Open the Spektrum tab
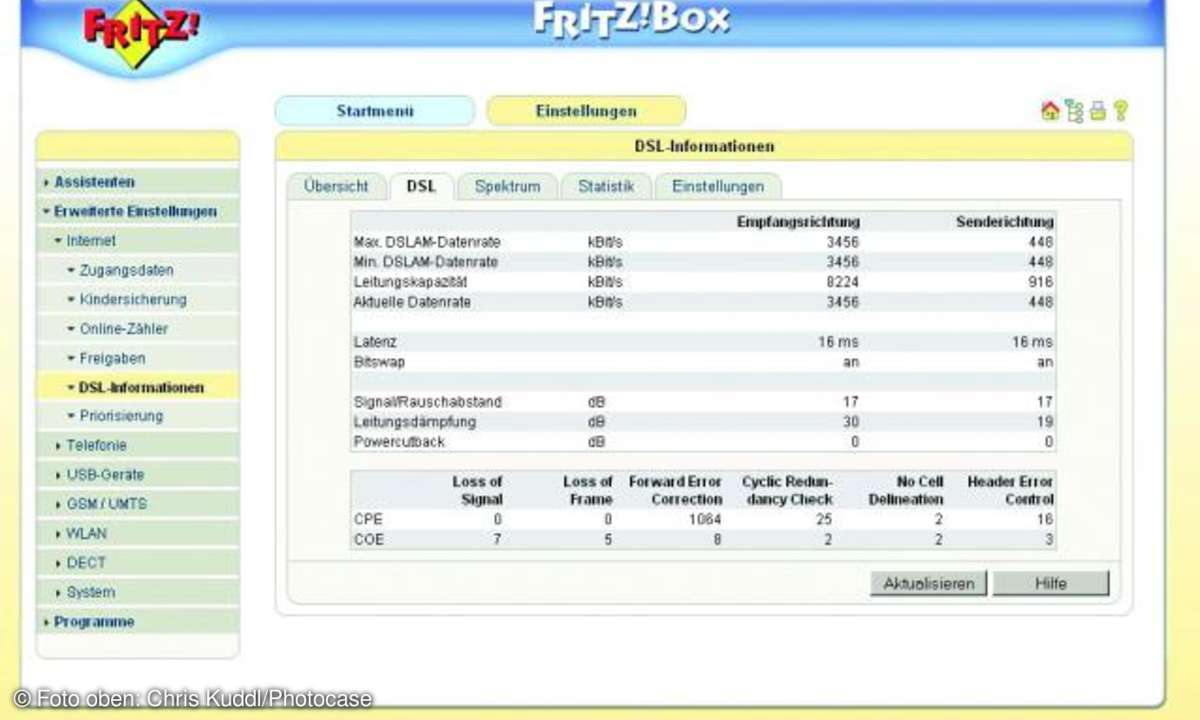Image resolution: width=1200 pixels, height=720 pixels. [507, 187]
